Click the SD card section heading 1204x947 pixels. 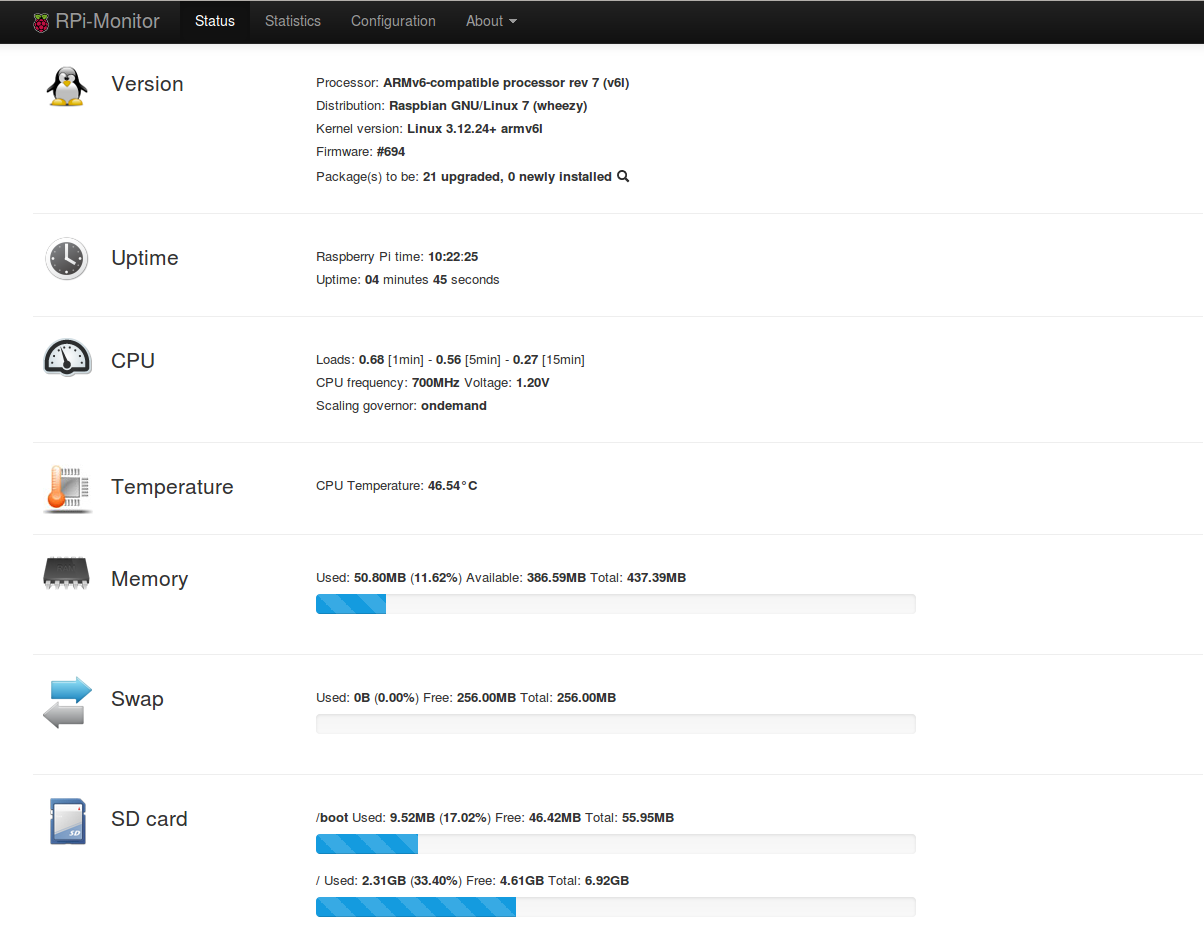click(149, 819)
